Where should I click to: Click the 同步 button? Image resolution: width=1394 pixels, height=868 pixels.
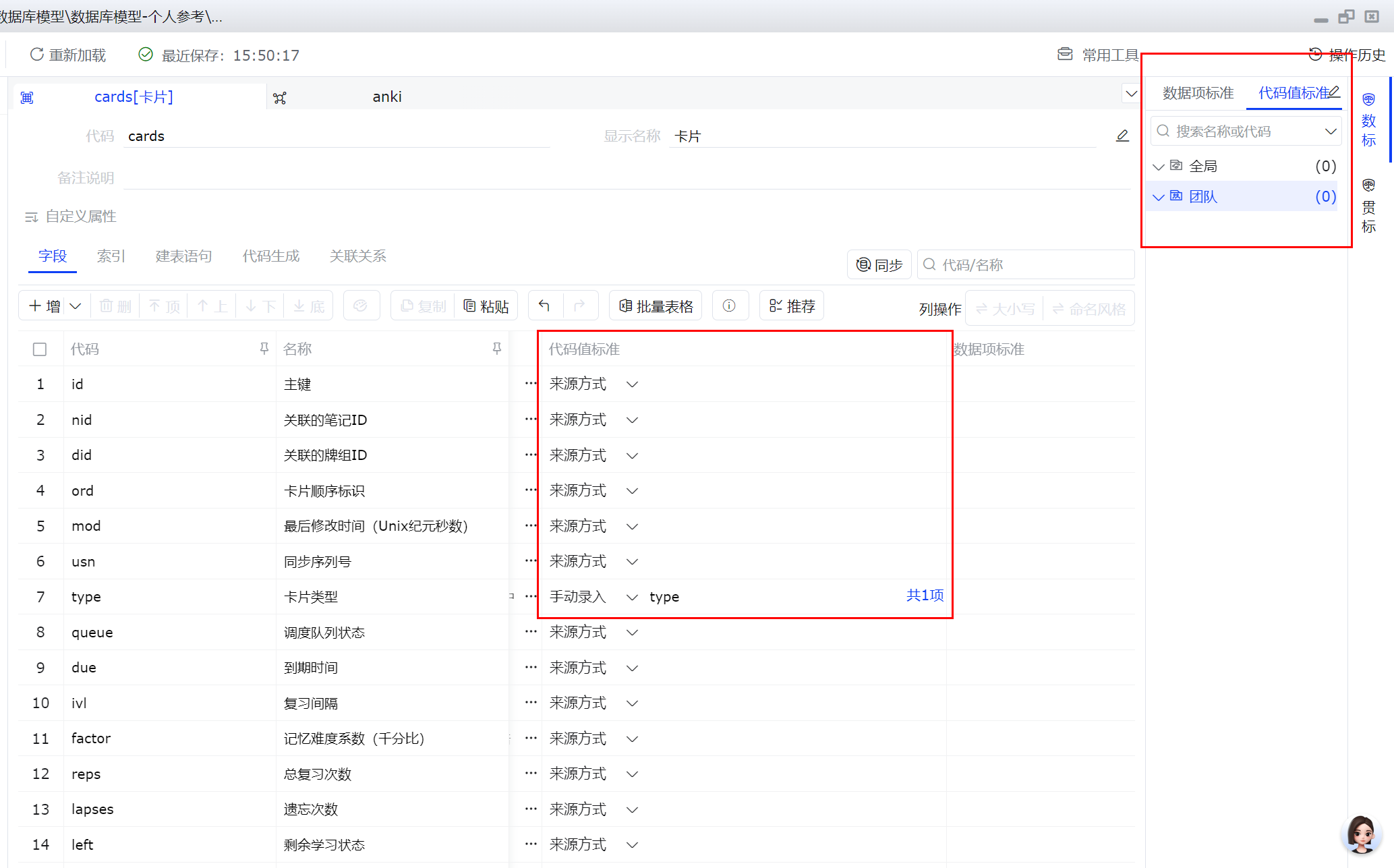879,265
